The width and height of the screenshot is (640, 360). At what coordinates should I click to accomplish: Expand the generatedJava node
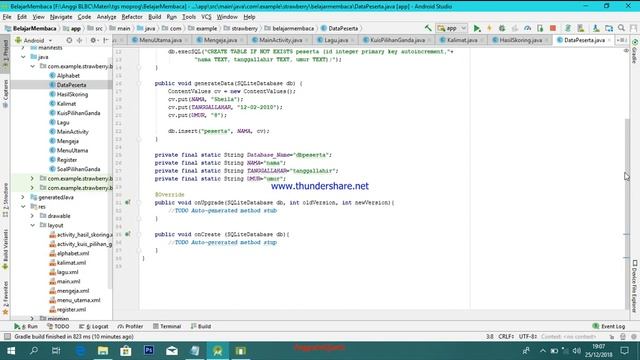(23, 197)
